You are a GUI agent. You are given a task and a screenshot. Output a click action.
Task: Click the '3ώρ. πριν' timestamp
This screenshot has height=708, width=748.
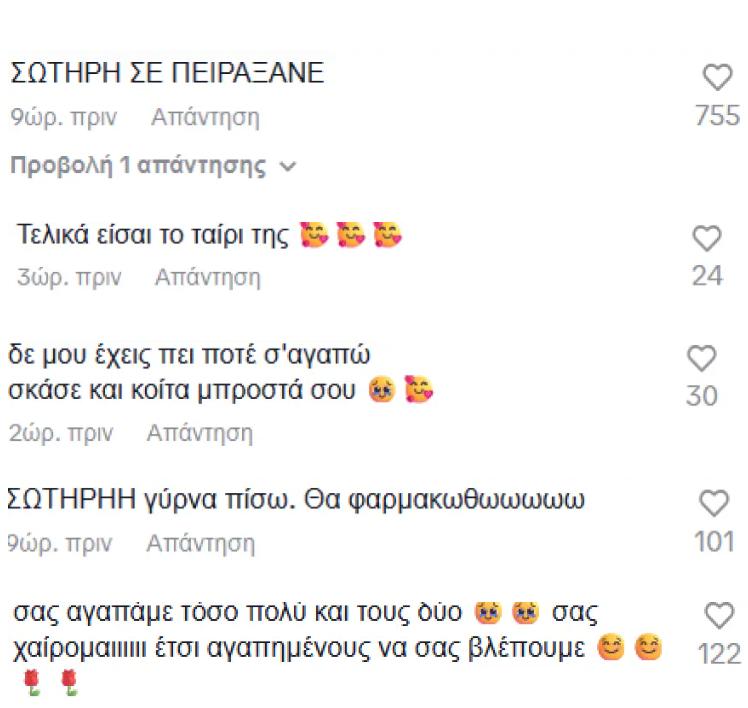[x=69, y=278]
